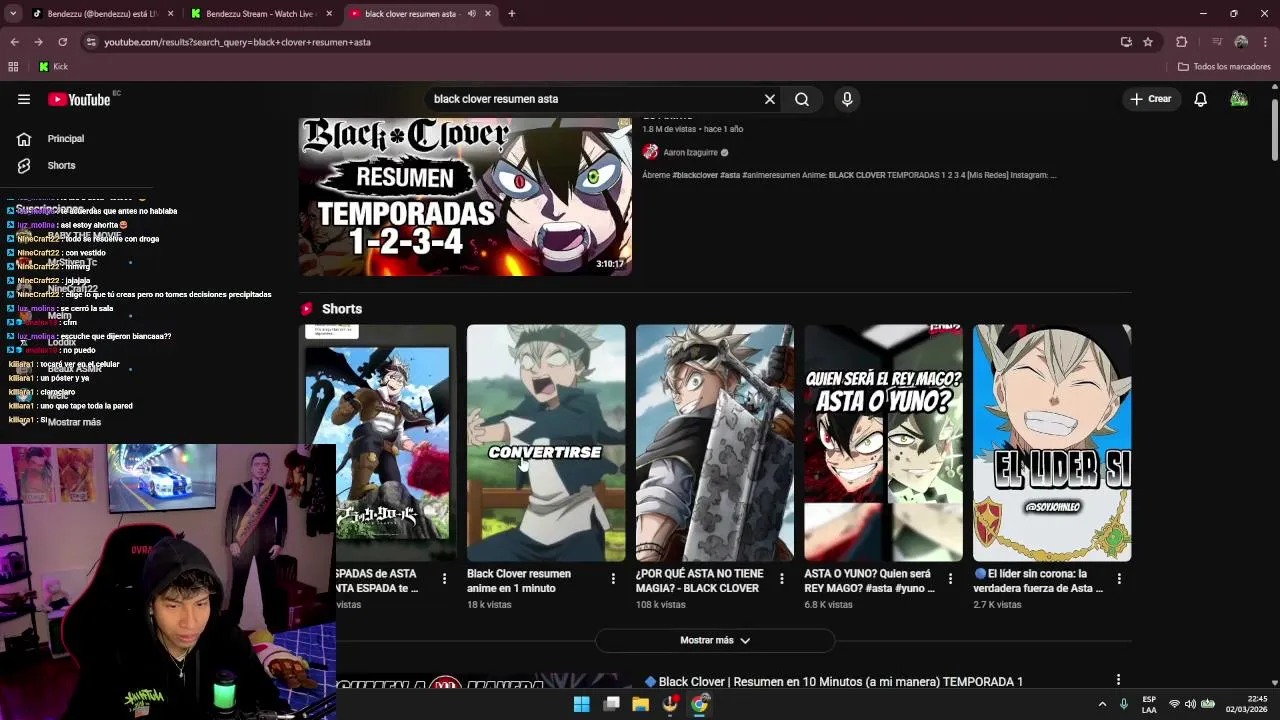
Task: Click the browser address bar URL
Action: 237,42
